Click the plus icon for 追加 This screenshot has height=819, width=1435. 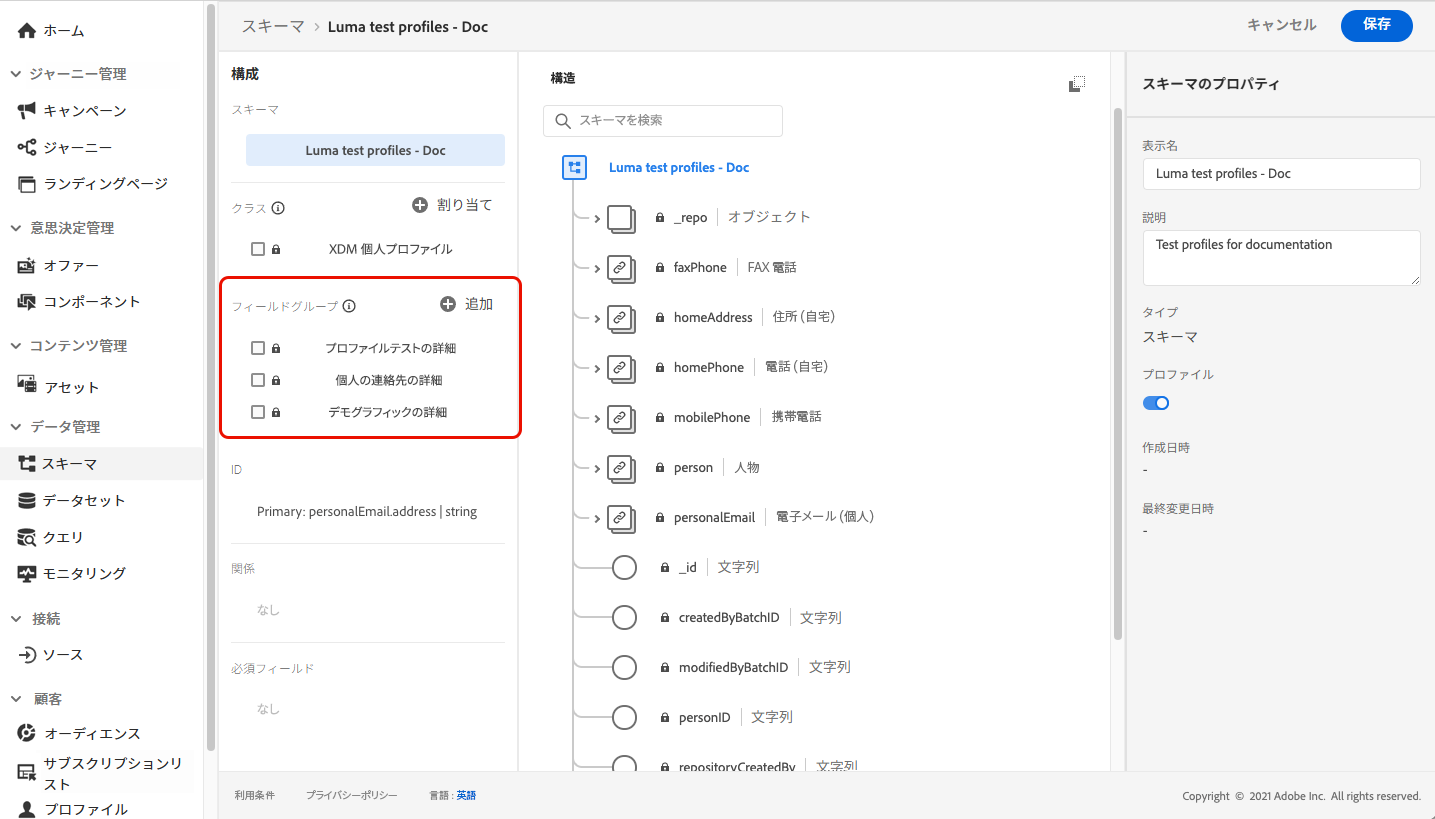point(448,304)
